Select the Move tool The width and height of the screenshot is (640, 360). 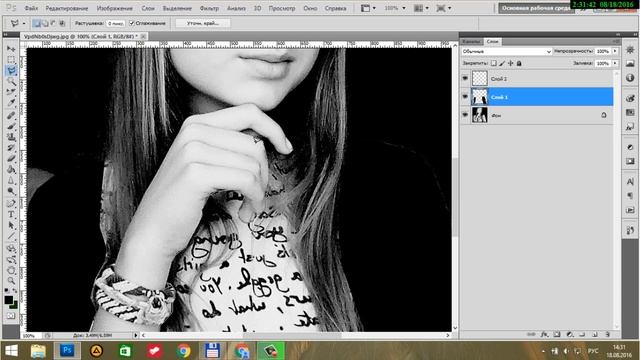pos(11,49)
